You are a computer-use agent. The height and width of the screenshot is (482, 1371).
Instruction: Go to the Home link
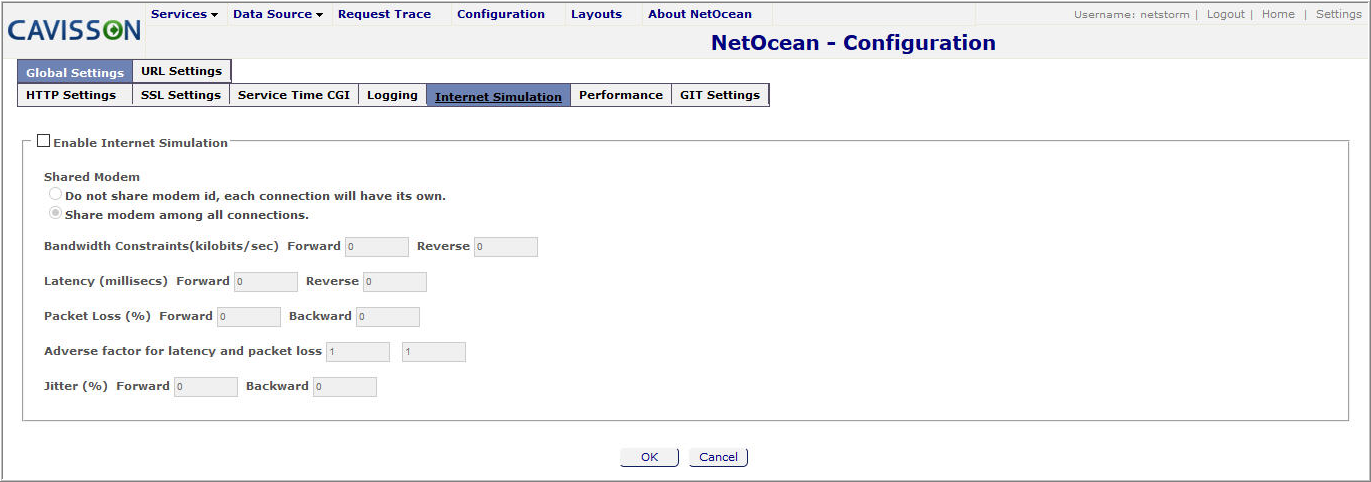(x=1278, y=14)
